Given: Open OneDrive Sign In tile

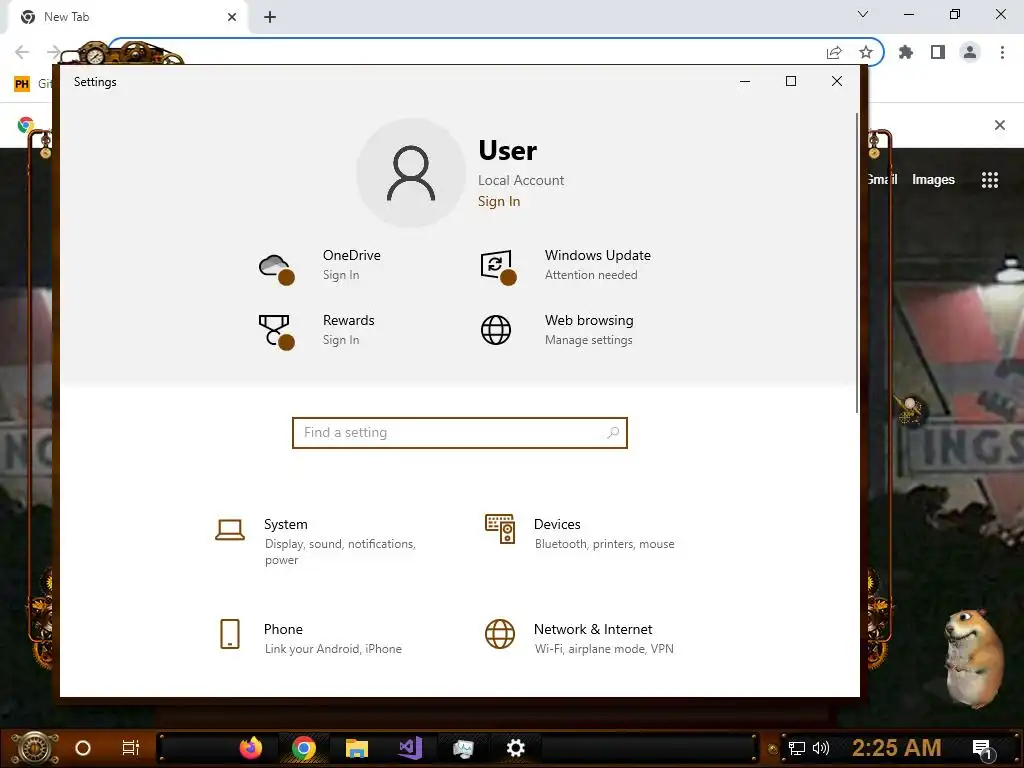Looking at the screenshot, I should [x=319, y=266].
